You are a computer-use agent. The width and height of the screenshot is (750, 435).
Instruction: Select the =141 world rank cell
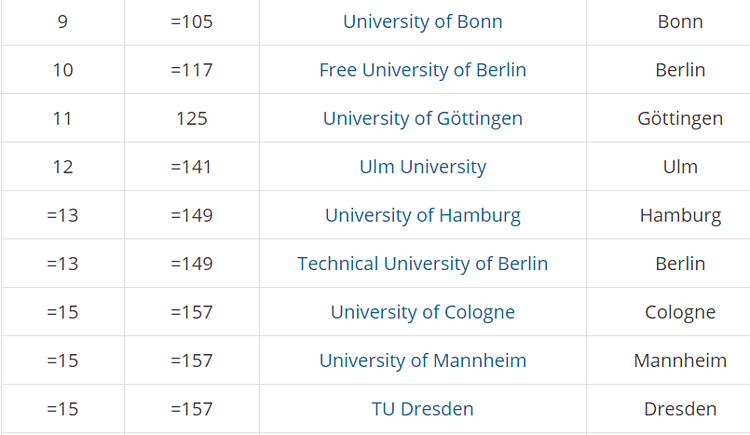pyautogui.click(x=191, y=167)
